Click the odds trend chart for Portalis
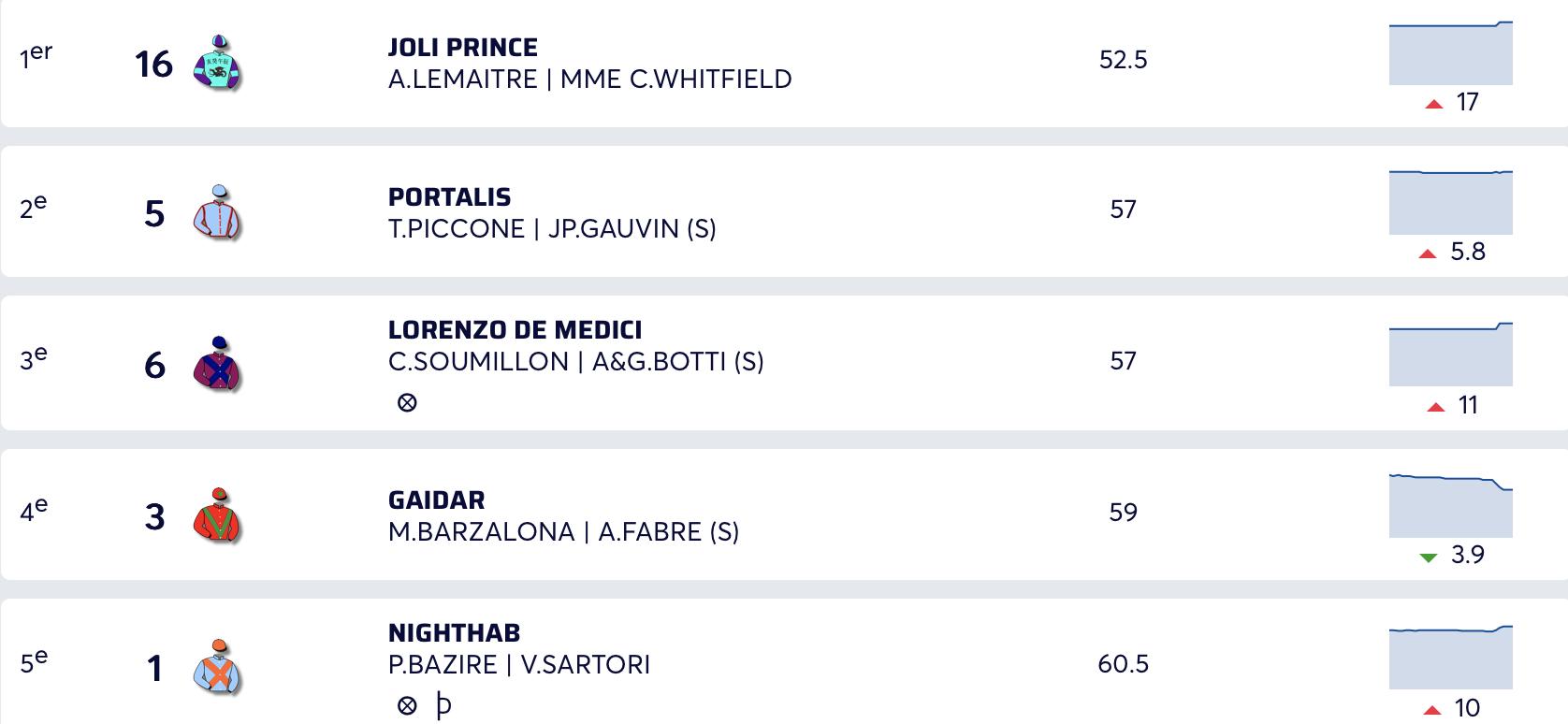This screenshot has height=724, width=1568. click(x=1450, y=203)
